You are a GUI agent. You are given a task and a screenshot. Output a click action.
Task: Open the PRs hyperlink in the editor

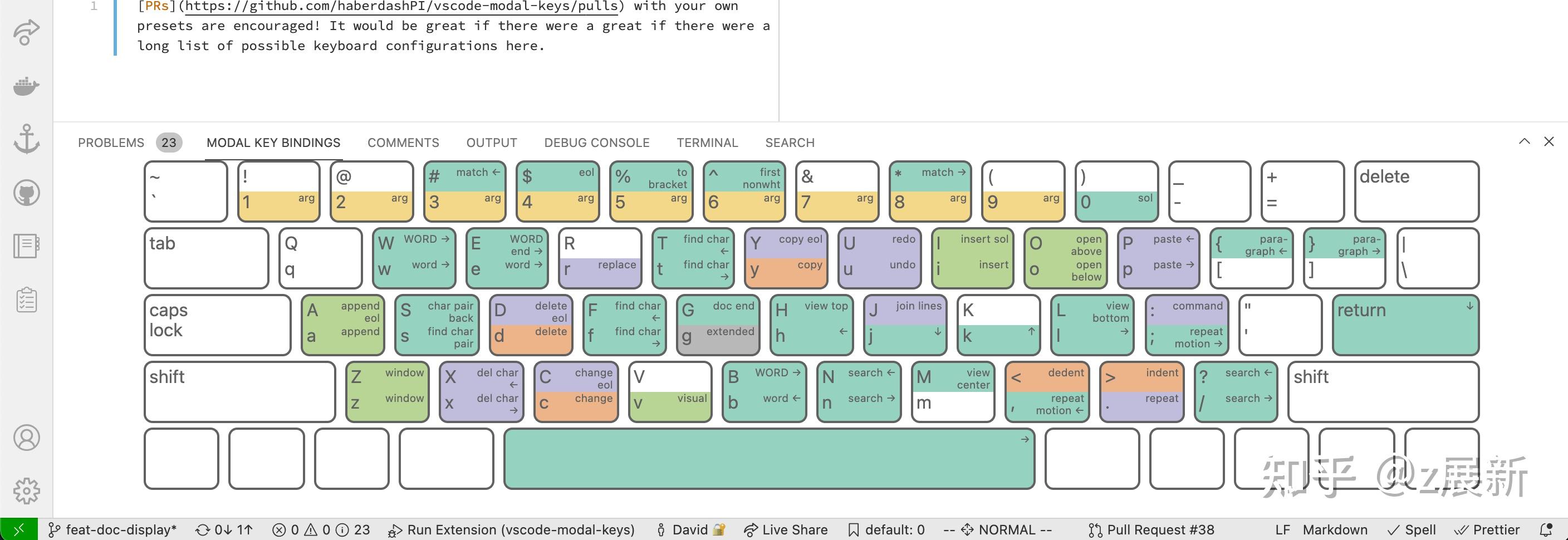coord(157,7)
